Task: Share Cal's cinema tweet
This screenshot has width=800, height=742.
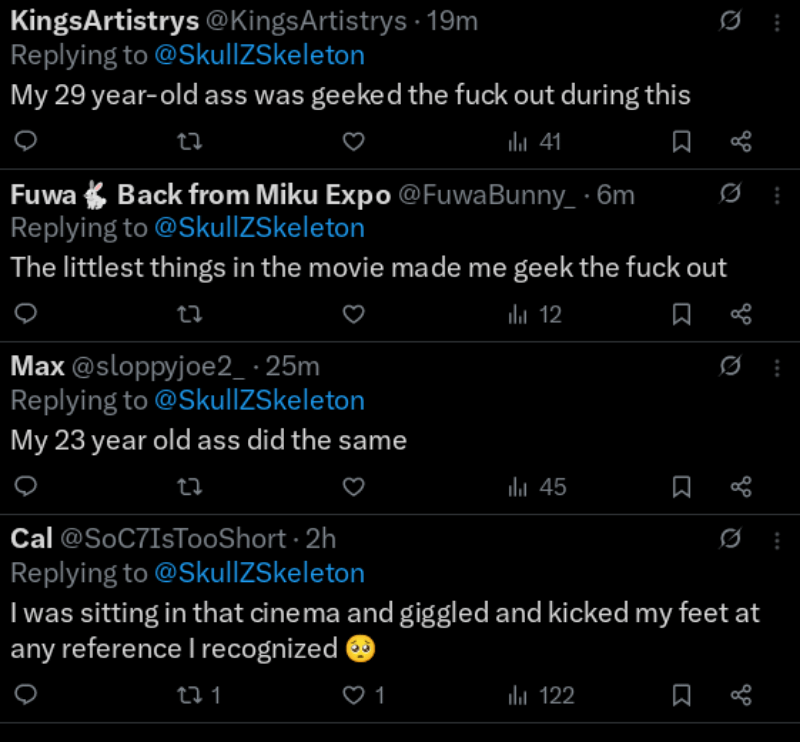Action: click(741, 695)
